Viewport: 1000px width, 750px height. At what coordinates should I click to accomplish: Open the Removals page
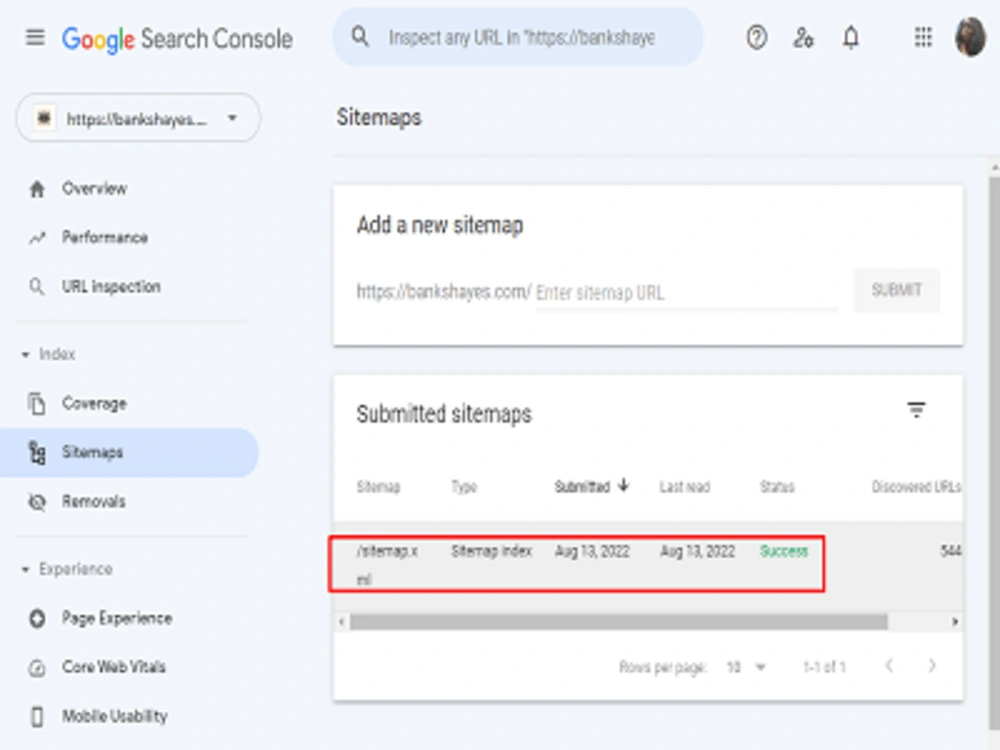point(93,501)
